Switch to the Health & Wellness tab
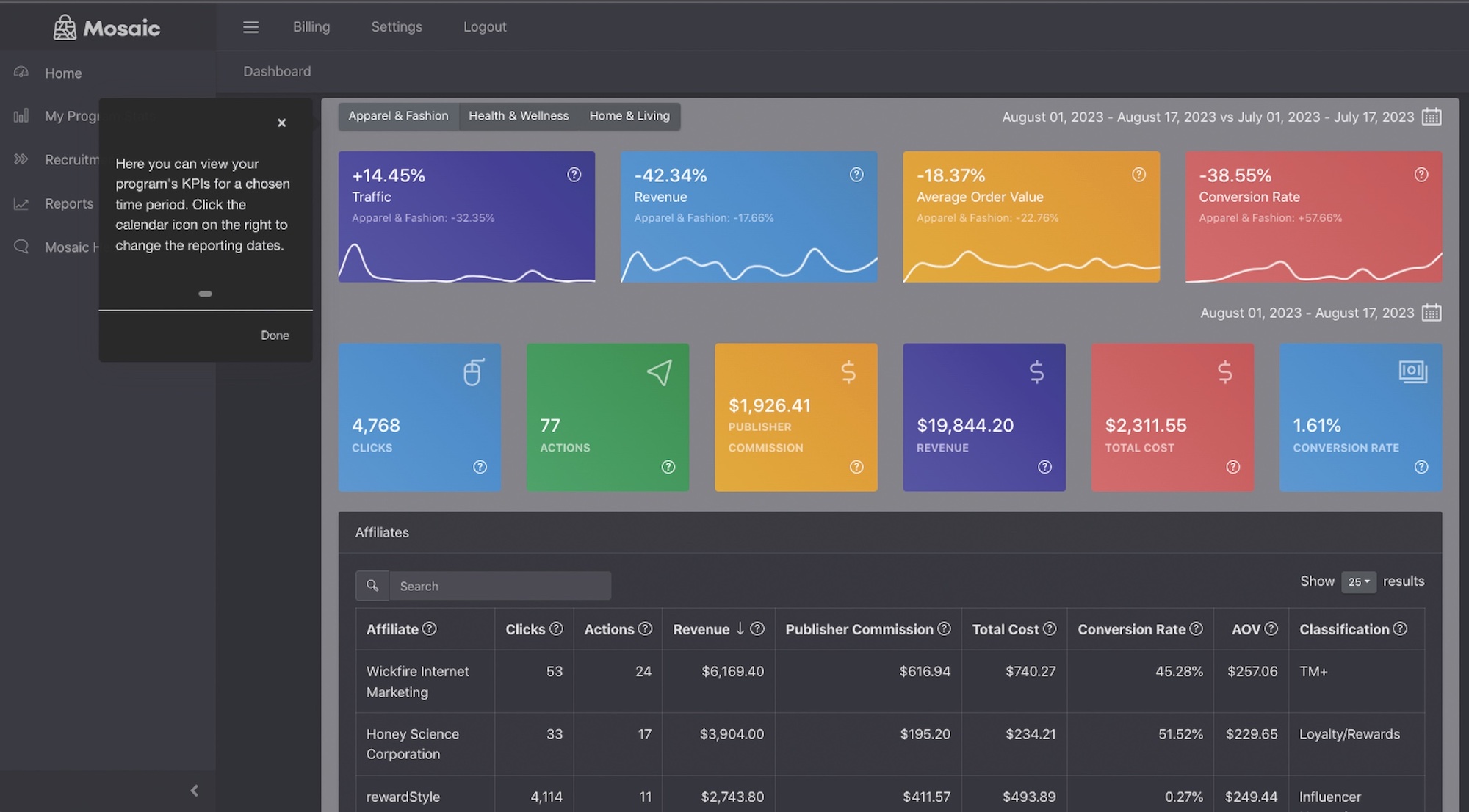This screenshot has width=1469, height=812. (518, 115)
